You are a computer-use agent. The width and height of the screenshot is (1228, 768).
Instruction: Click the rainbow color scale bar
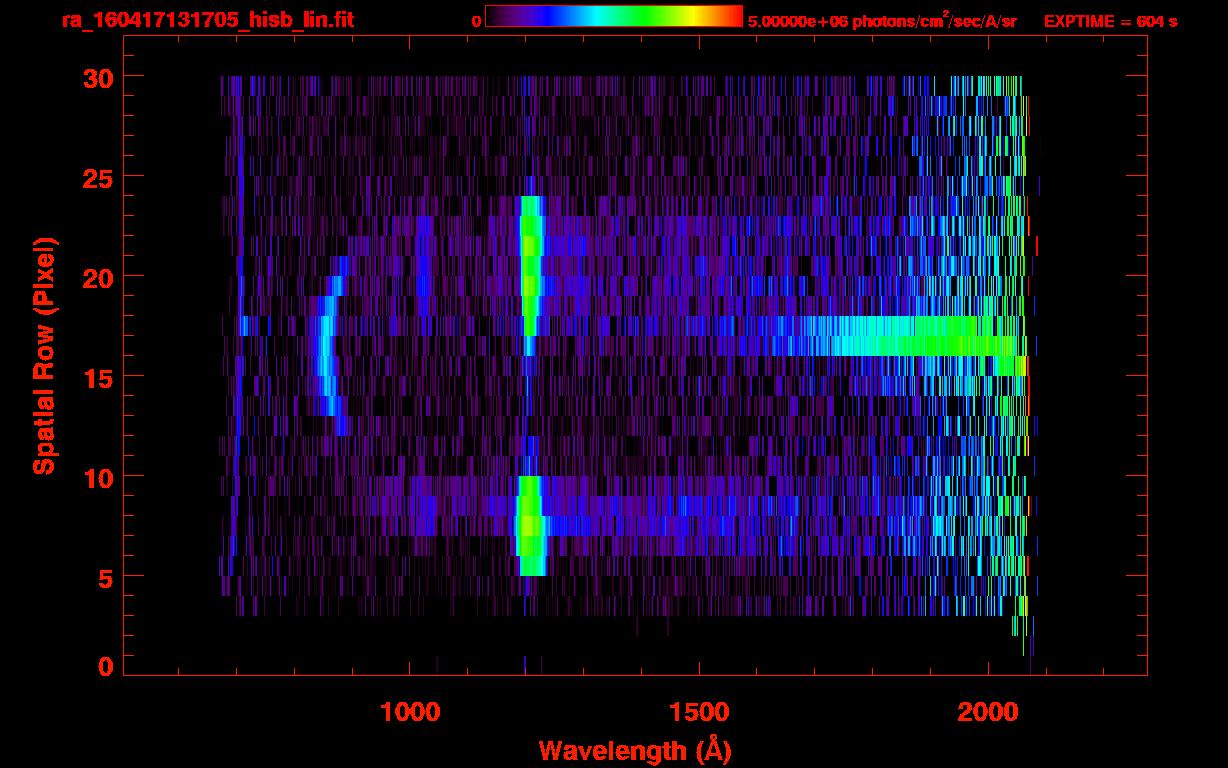(613, 17)
